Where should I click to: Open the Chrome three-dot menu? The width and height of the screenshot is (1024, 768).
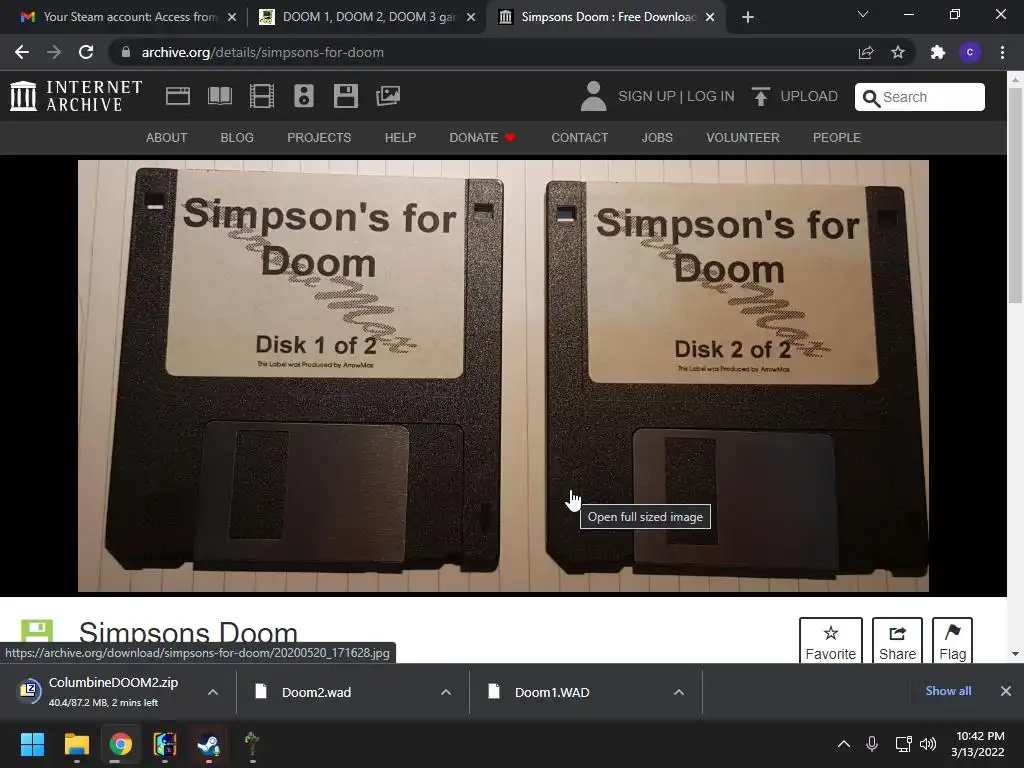coord(1002,52)
